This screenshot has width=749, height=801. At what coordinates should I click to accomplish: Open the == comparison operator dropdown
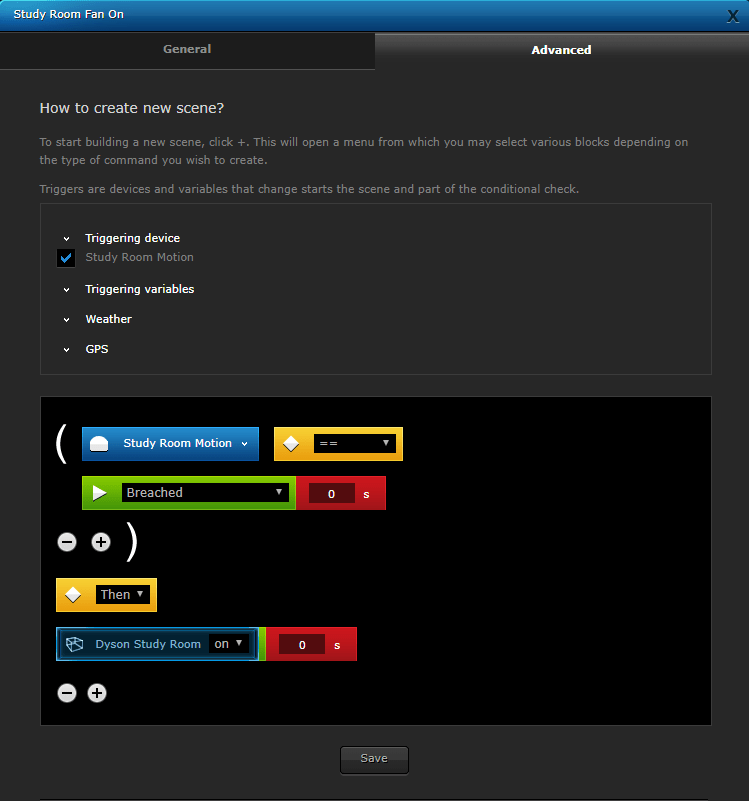[x=354, y=444]
